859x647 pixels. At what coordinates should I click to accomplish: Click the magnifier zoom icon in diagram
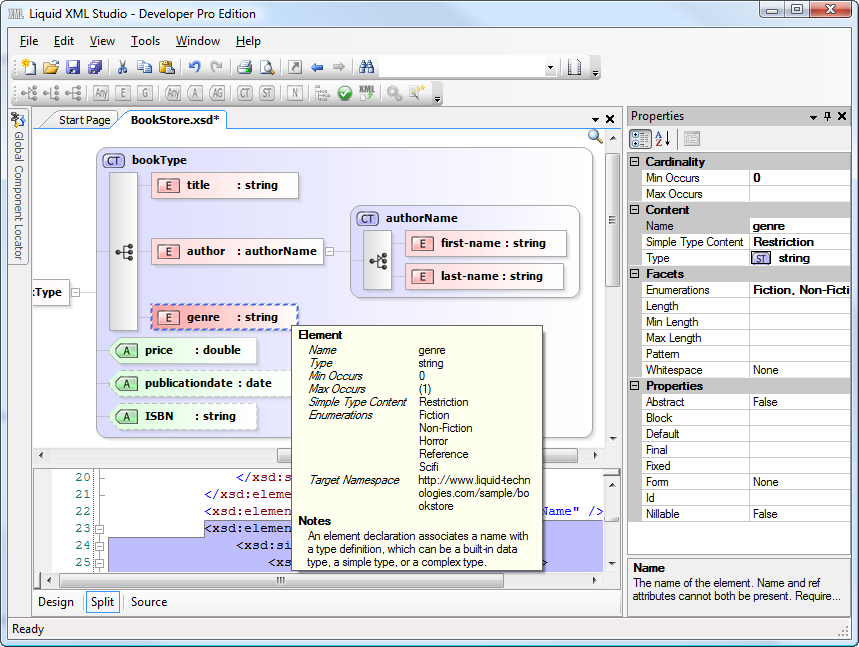[595, 137]
